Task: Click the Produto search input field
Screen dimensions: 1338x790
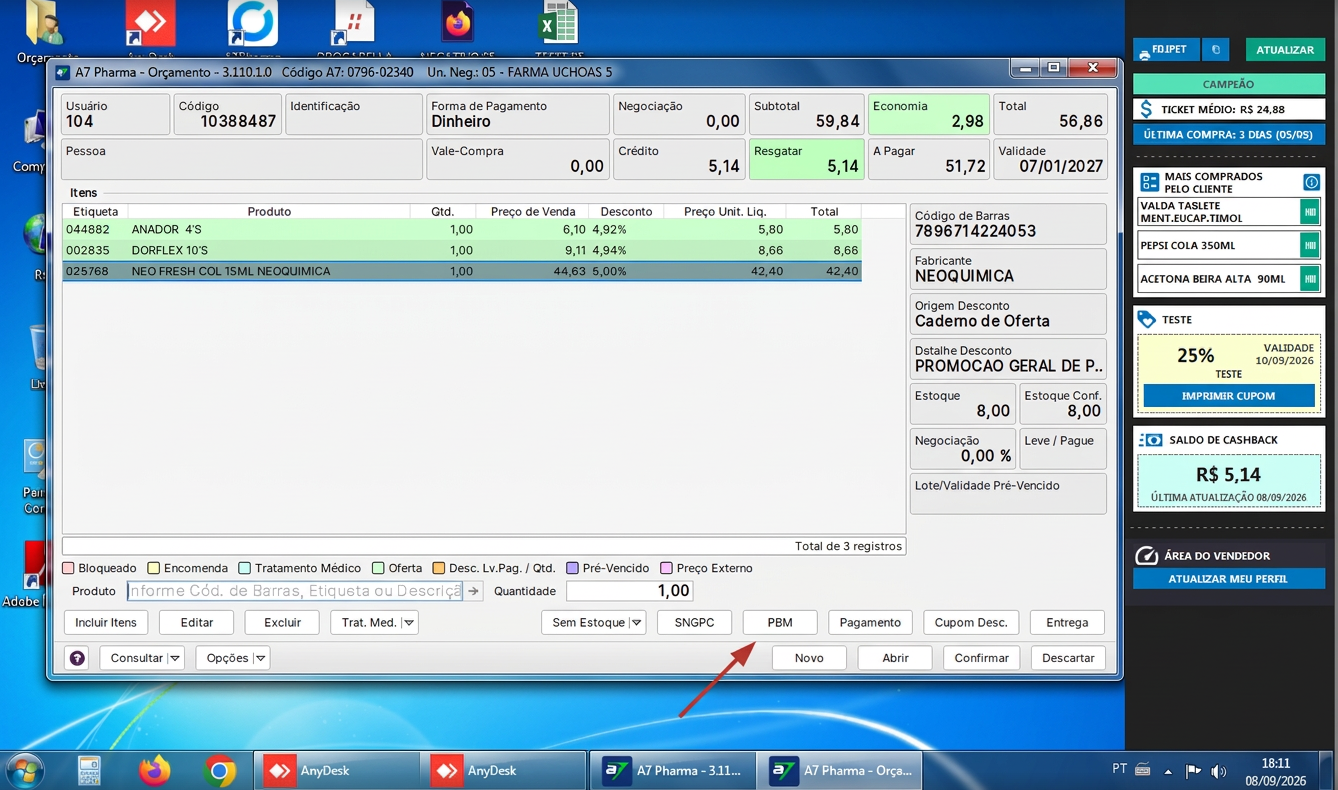Action: coord(295,591)
